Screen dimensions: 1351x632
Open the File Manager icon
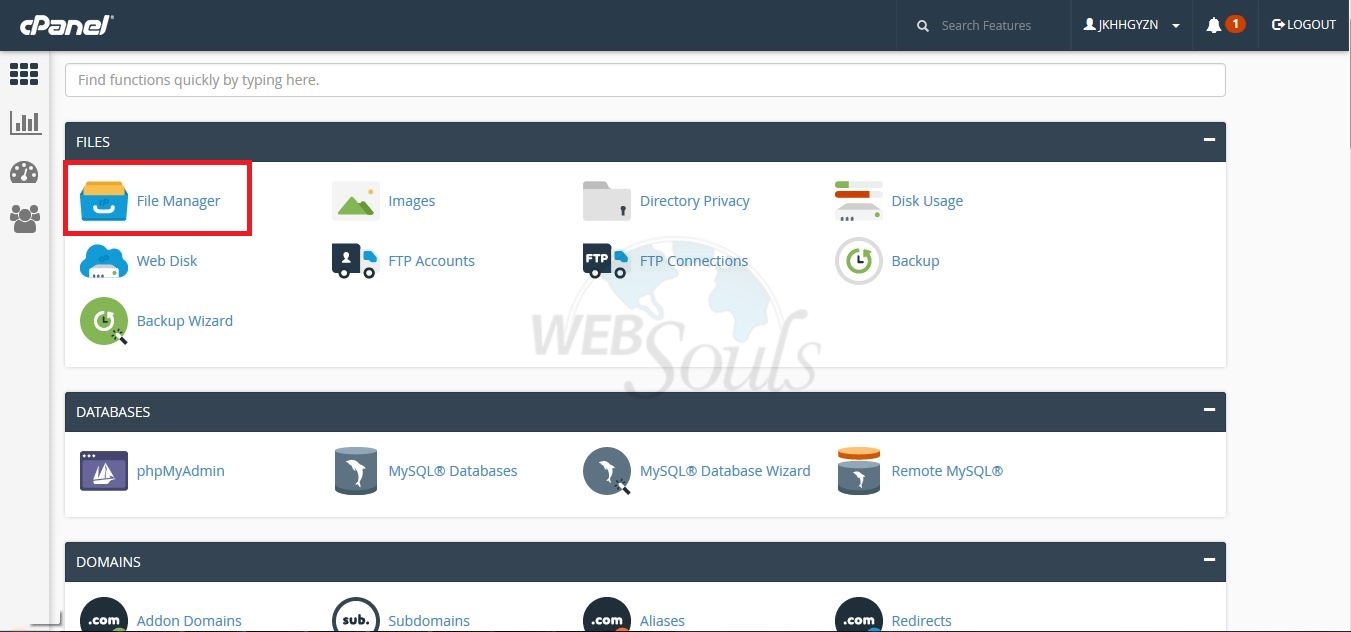[x=104, y=201]
